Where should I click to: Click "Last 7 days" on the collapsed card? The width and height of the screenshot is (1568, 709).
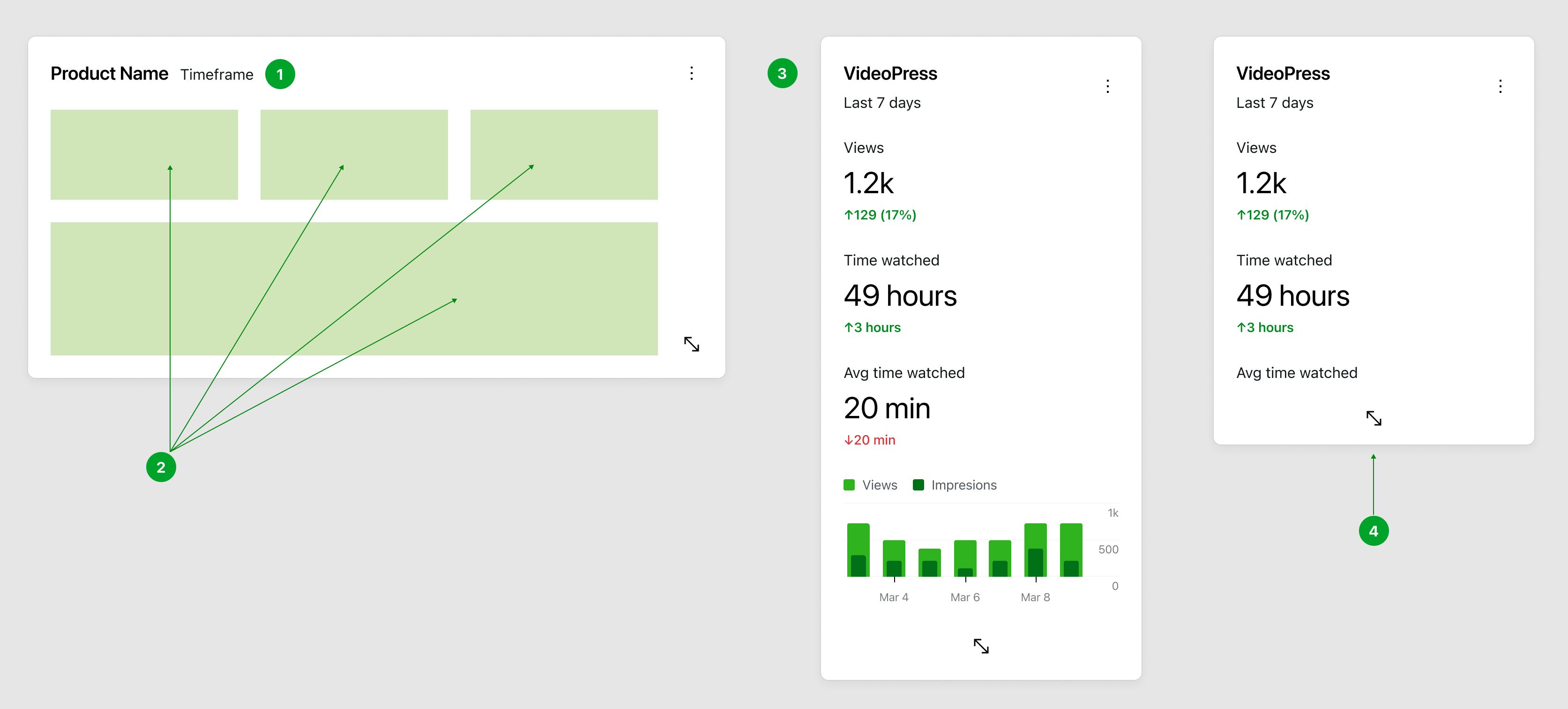click(x=1275, y=103)
